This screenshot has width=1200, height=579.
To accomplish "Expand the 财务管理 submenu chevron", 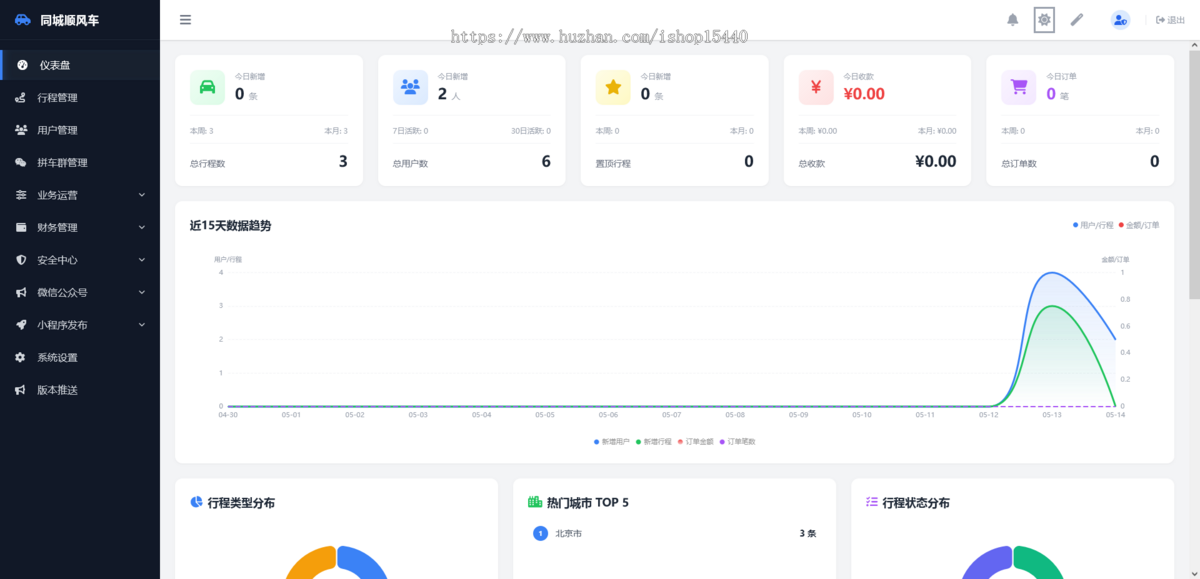I will pos(142,227).
